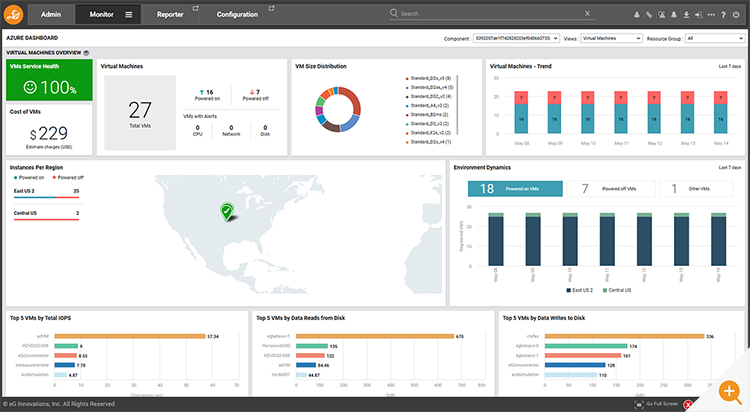Click the orange advVM IOPS bar
This screenshot has width=750, height=412.
tap(130, 336)
